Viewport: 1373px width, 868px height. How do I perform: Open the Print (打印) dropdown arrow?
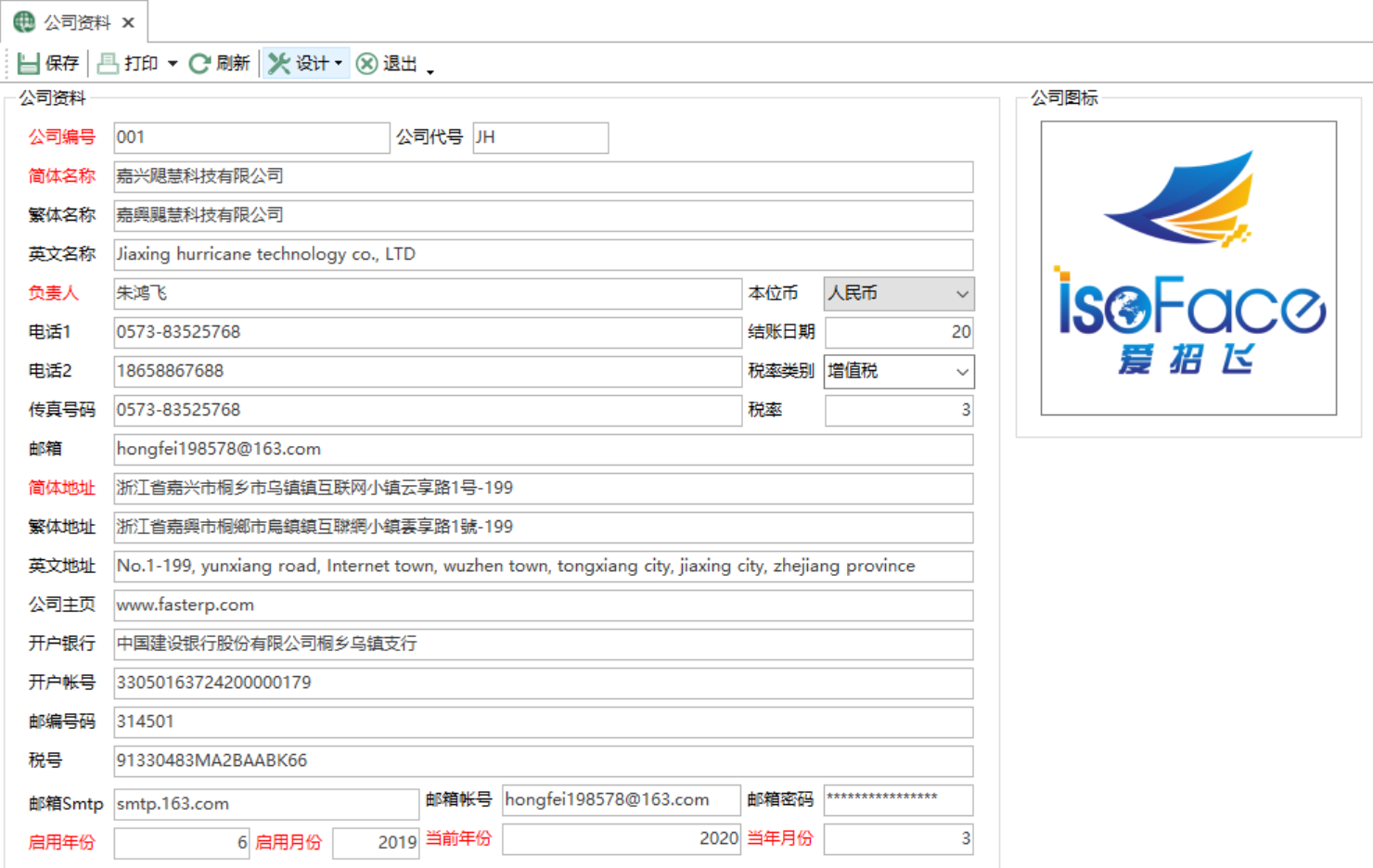click(173, 64)
